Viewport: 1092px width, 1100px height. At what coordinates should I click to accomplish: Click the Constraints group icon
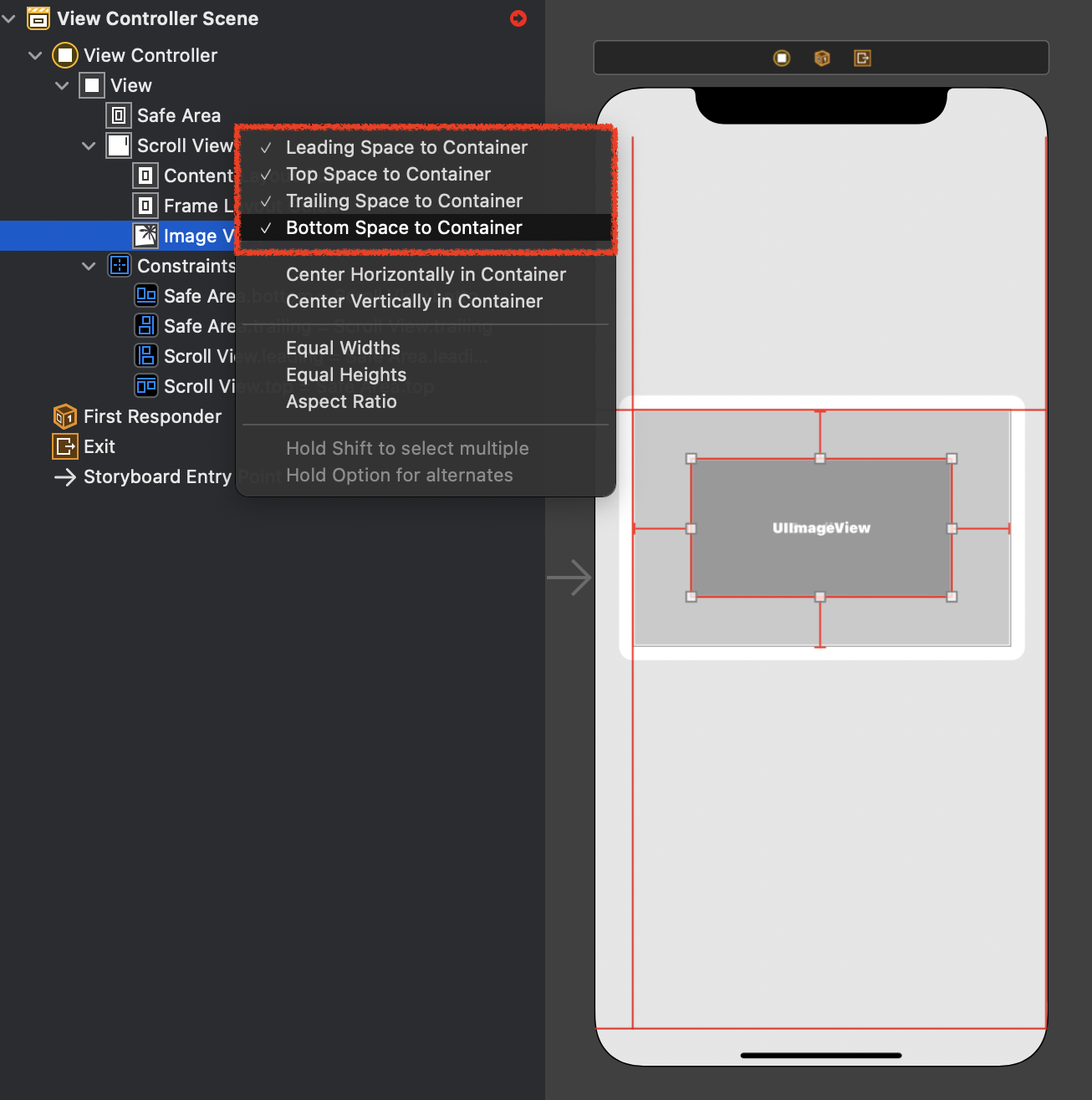[120, 266]
